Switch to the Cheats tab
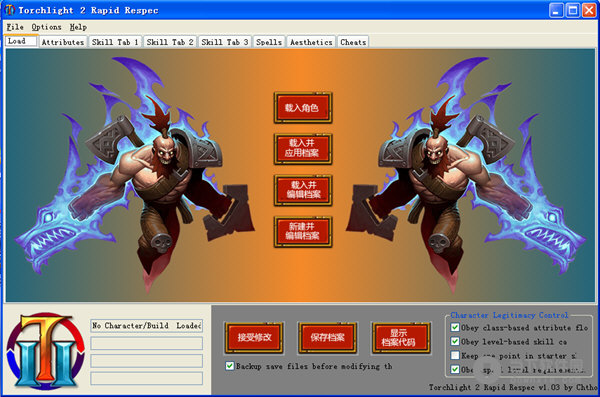 [x=353, y=42]
